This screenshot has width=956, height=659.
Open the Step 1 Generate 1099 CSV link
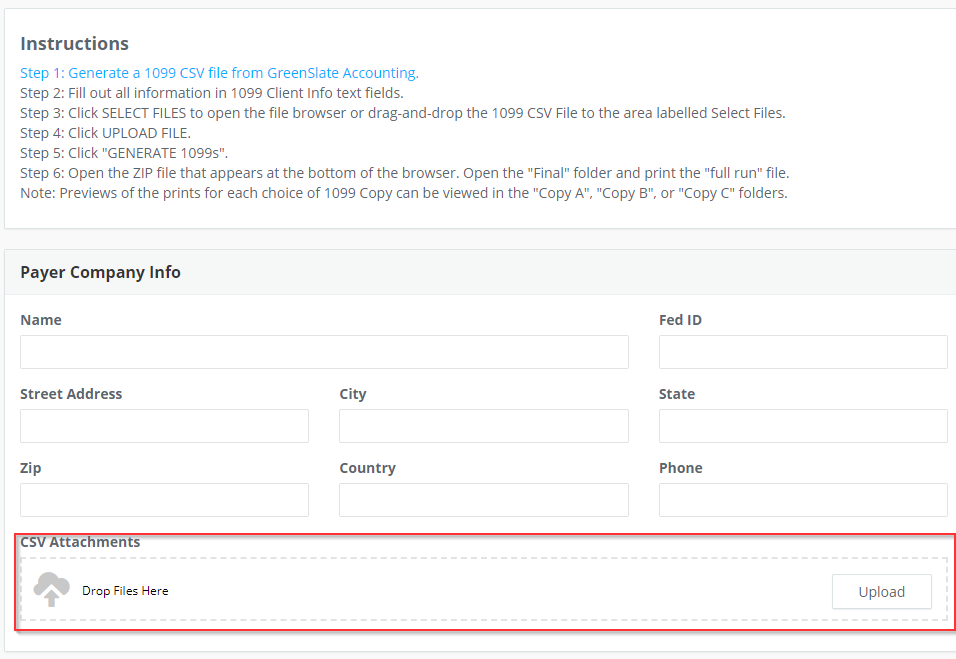(x=219, y=73)
